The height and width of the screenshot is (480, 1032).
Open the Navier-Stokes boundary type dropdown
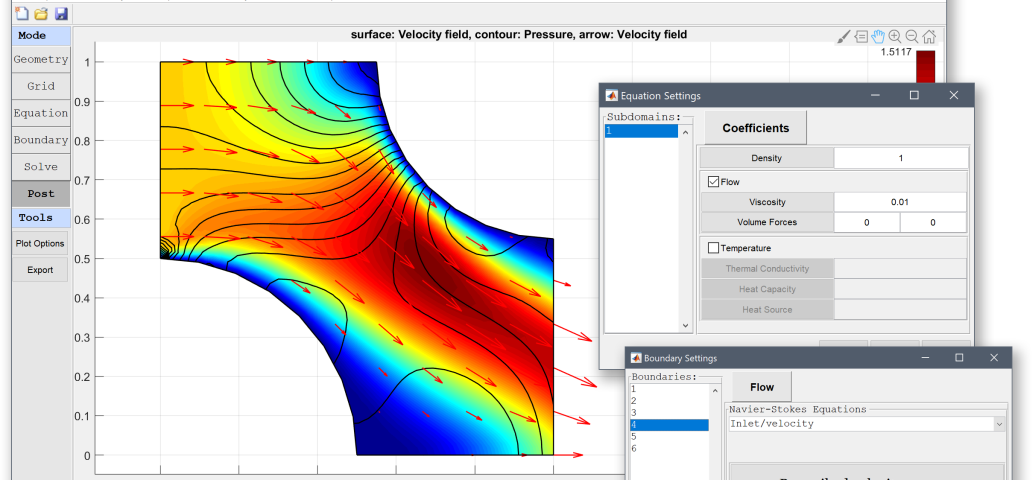pyautogui.click(x=1000, y=424)
